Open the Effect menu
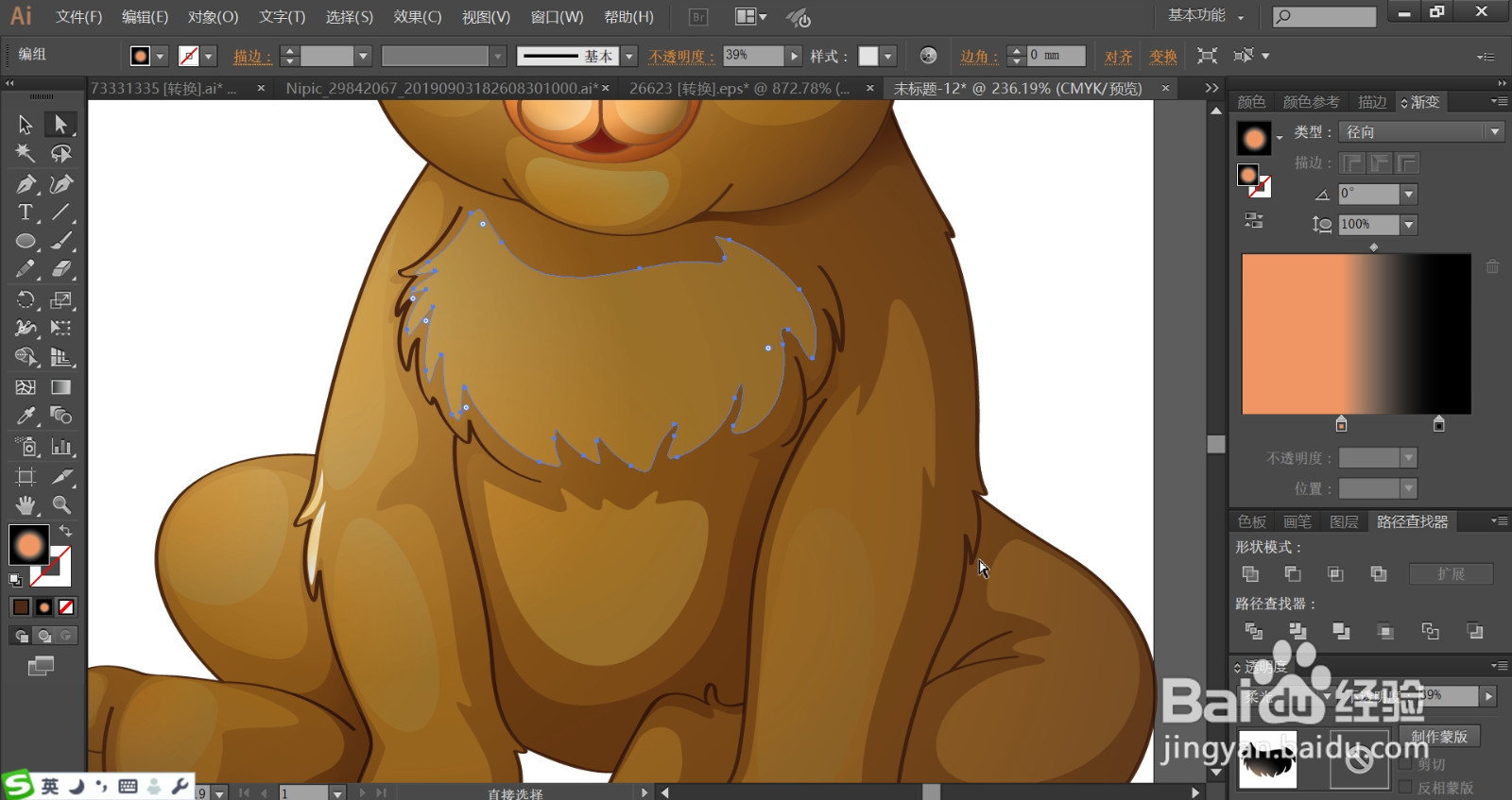The image size is (1512, 800). point(418,17)
